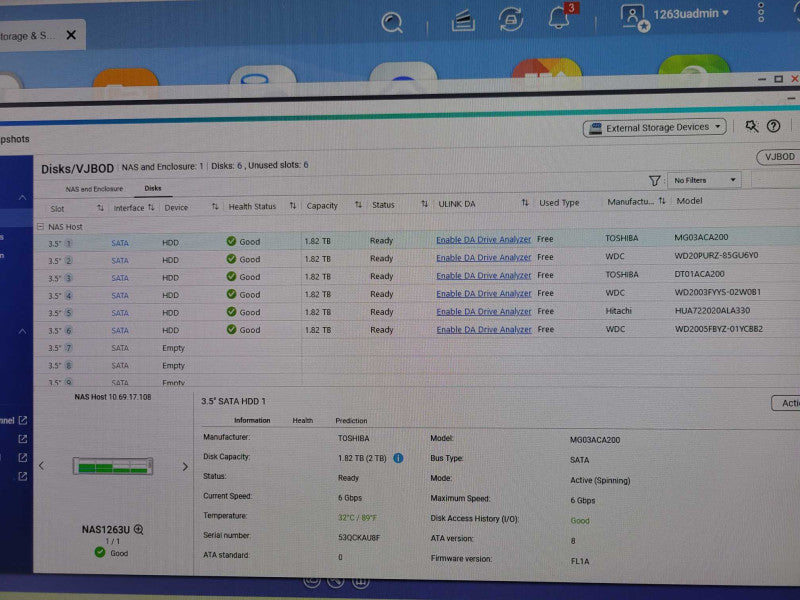Image resolution: width=800 pixels, height=600 pixels.
Task: Click the temperature value 32°C / 89°F
Action: point(357,517)
